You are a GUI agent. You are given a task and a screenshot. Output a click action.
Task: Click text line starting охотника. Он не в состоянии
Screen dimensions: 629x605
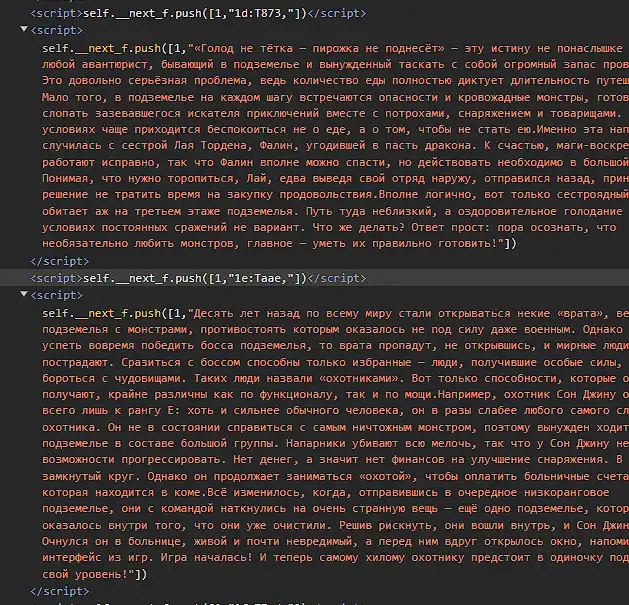[x=335, y=427]
